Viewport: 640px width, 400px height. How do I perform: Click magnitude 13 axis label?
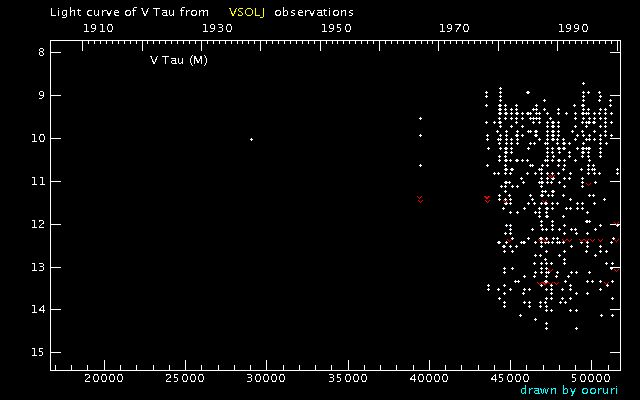pos(38,267)
